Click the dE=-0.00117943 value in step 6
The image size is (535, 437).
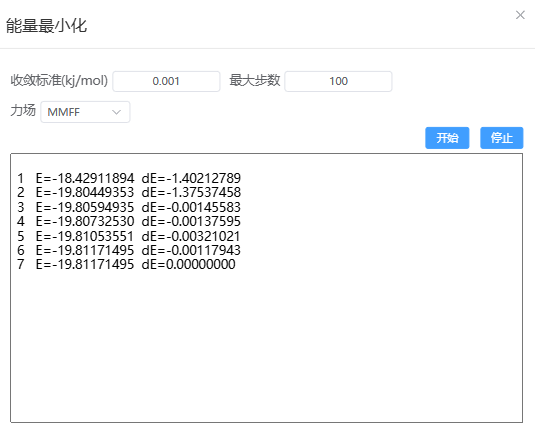coord(191,250)
